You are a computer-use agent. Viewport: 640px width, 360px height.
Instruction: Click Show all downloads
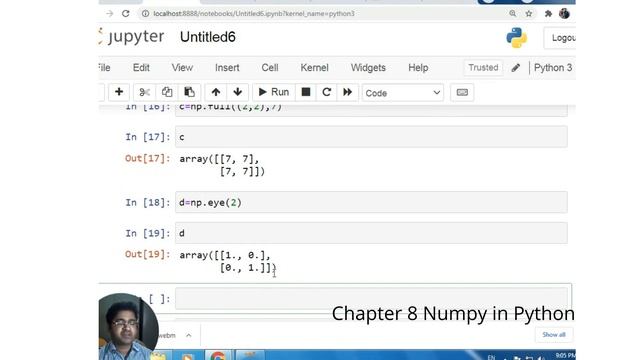(x=554, y=335)
